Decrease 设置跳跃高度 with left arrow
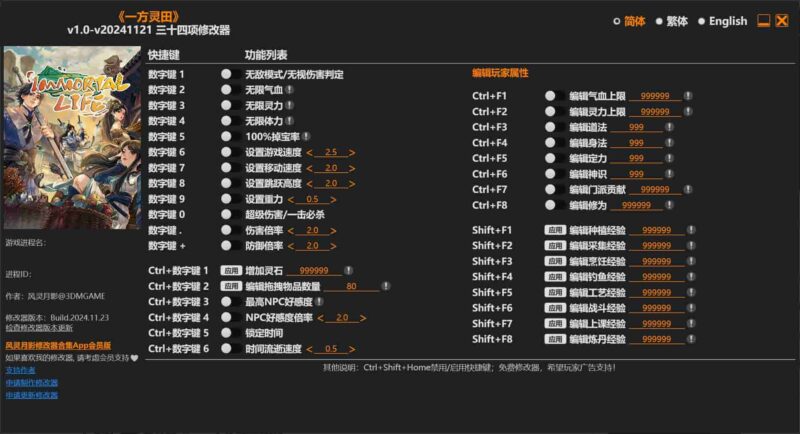This screenshot has height=434, width=800. tap(309, 184)
